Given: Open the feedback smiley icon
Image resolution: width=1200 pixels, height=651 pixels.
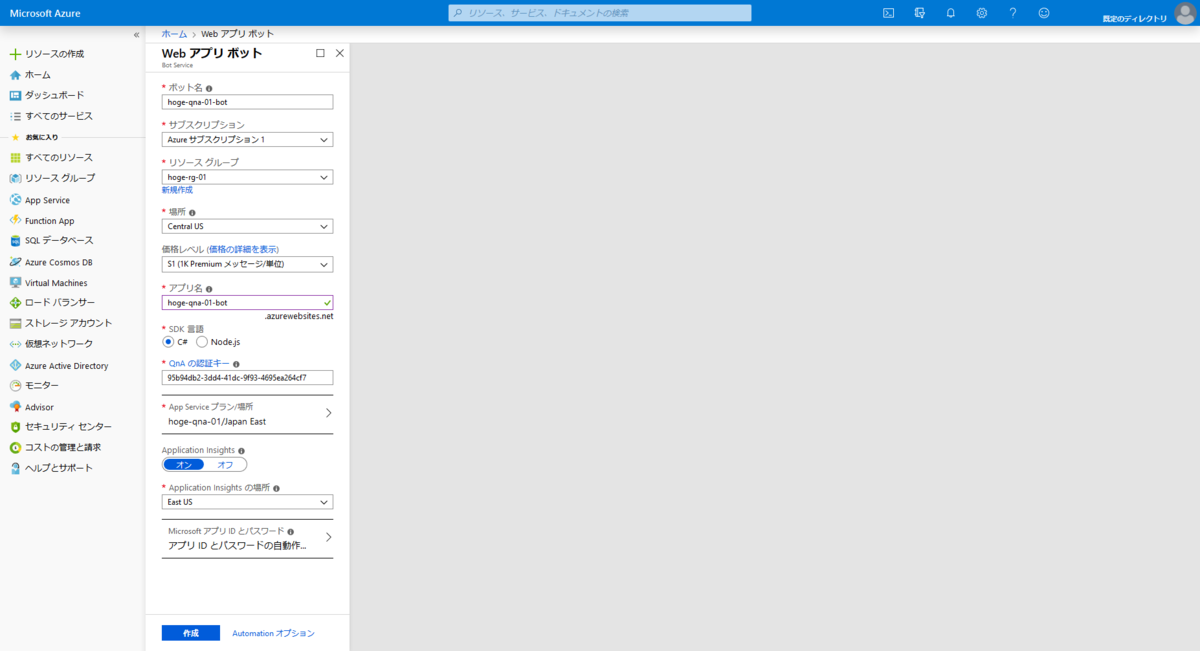Looking at the screenshot, I should click(x=1044, y=13).
